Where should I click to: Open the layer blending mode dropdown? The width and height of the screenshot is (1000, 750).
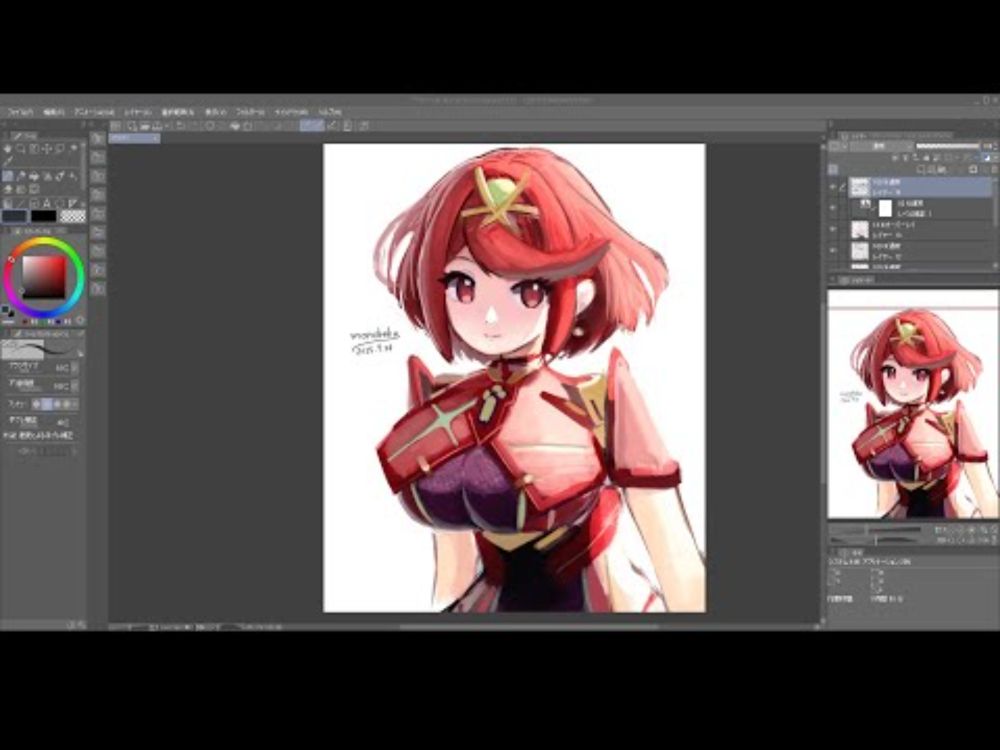coord(879,146)
